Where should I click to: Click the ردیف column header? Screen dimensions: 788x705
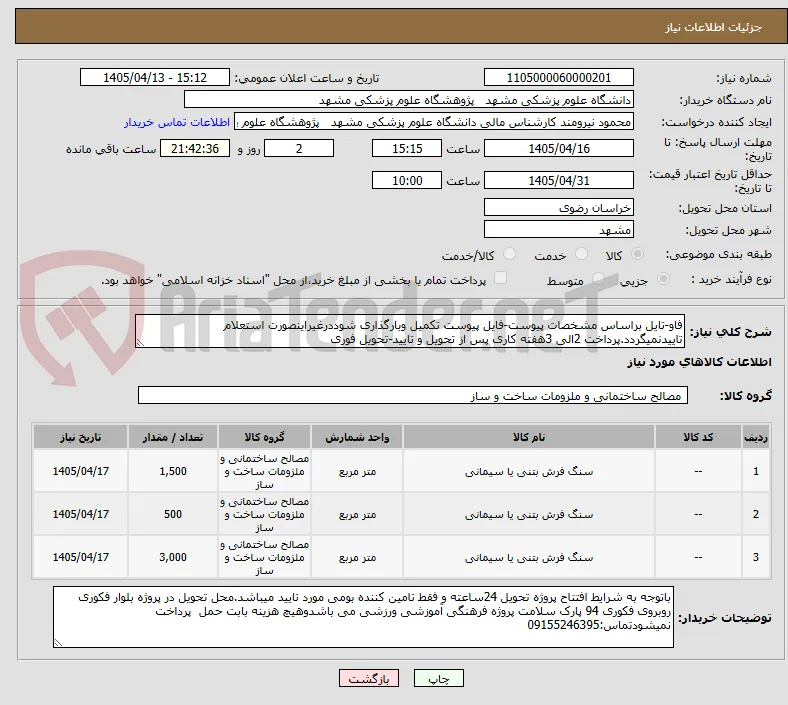pyautogui.click(x=755, y=437)
